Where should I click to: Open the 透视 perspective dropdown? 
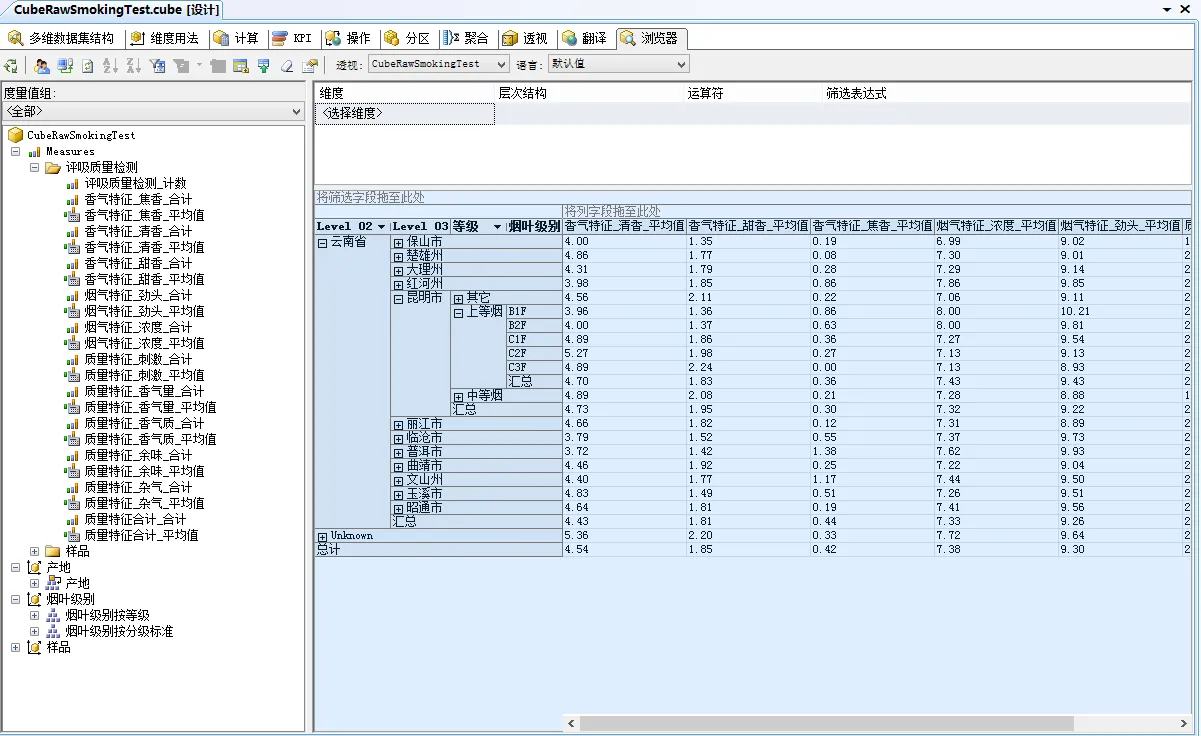click(x=500, y=64)
